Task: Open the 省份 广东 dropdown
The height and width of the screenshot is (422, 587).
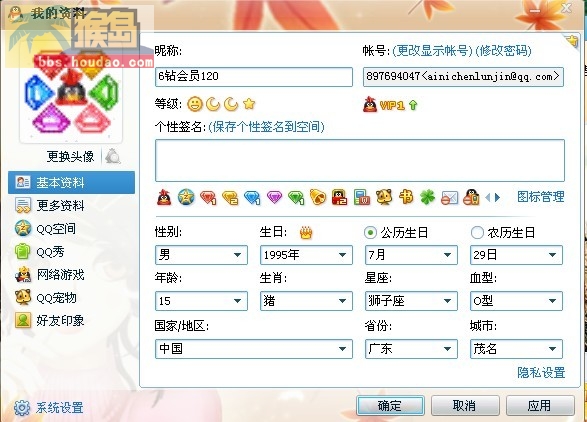Action: [x=411, y=349]
